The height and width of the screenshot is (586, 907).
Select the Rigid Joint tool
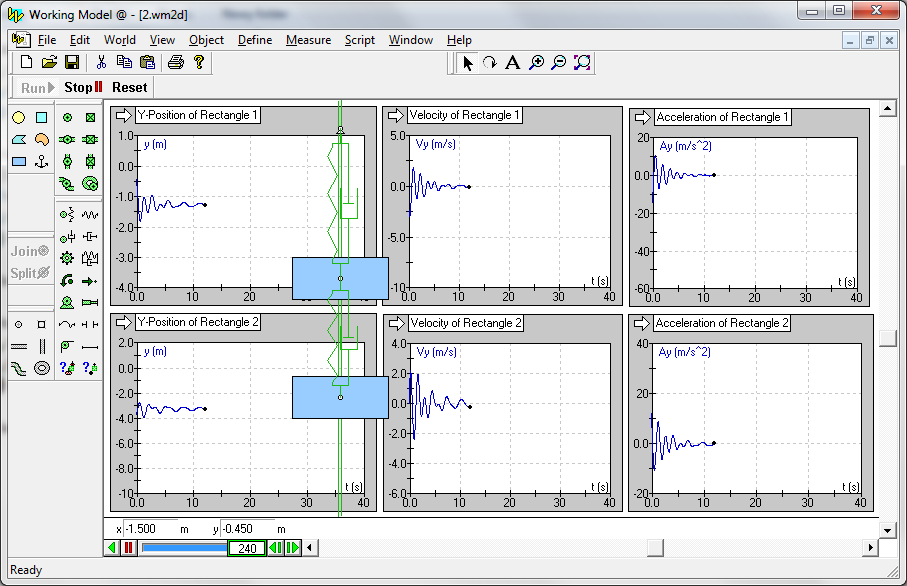coord(90,117)
